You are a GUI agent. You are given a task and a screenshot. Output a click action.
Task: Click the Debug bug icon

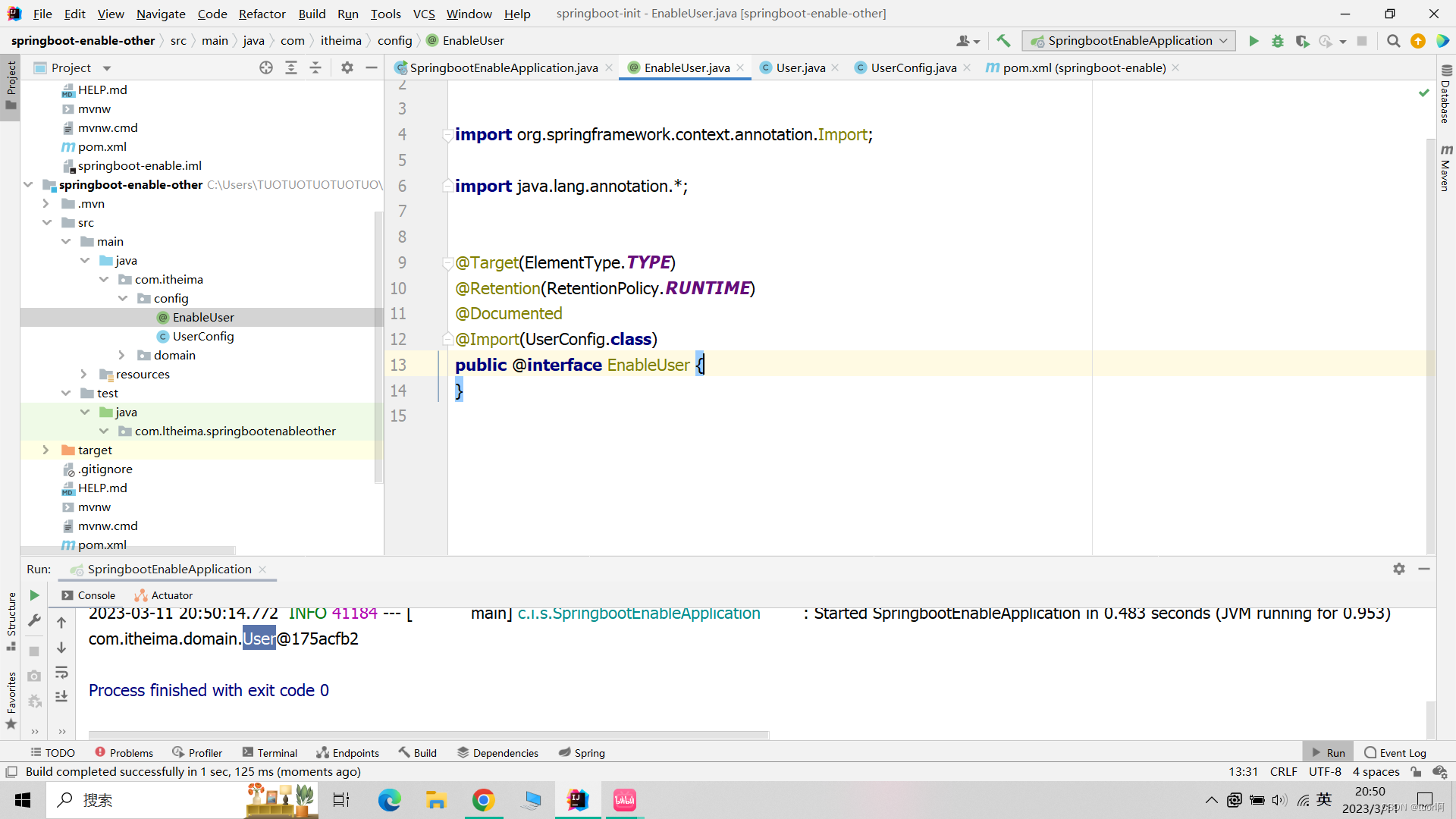1278,41
